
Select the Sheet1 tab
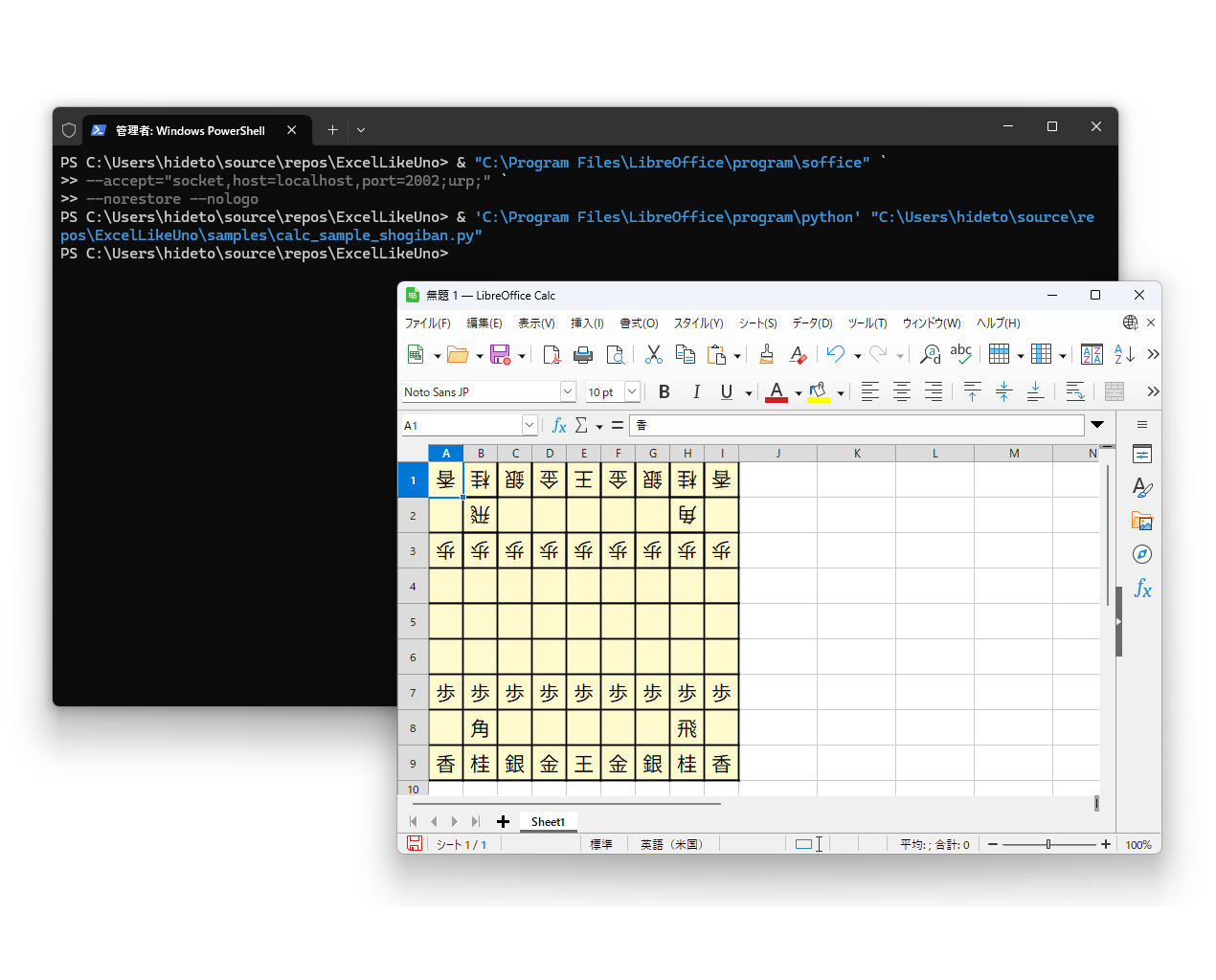[x=548, y=821]
